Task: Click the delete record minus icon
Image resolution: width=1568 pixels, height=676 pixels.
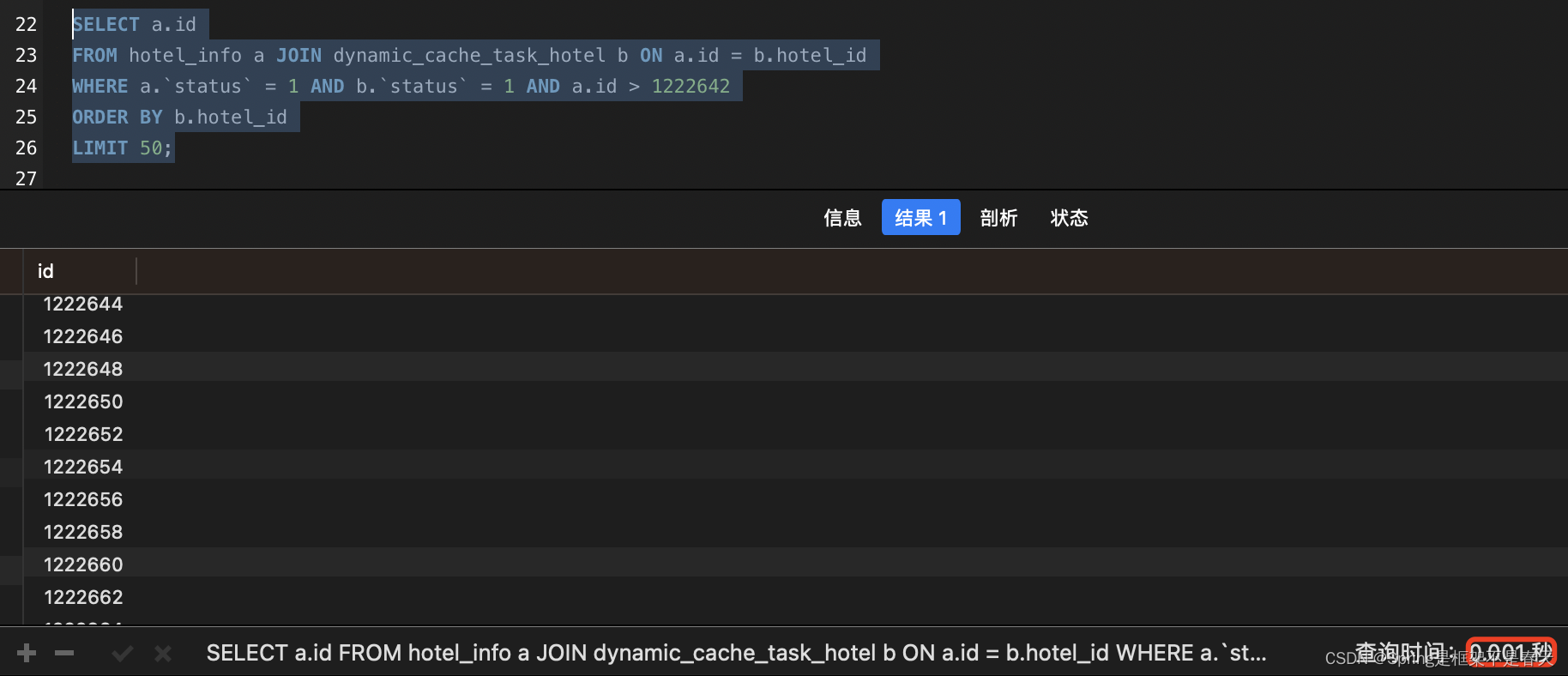Action: point(64,653)
